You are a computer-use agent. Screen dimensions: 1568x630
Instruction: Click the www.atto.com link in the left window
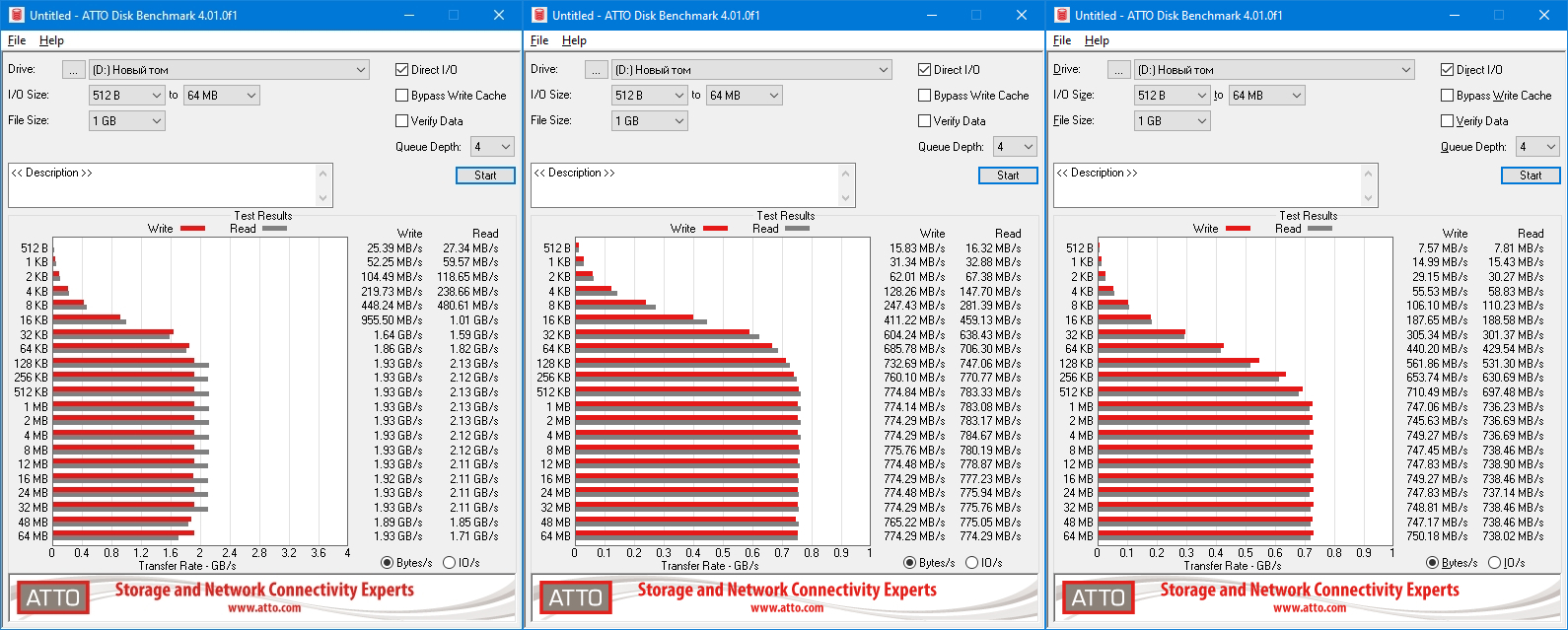[x=264, y=608]
